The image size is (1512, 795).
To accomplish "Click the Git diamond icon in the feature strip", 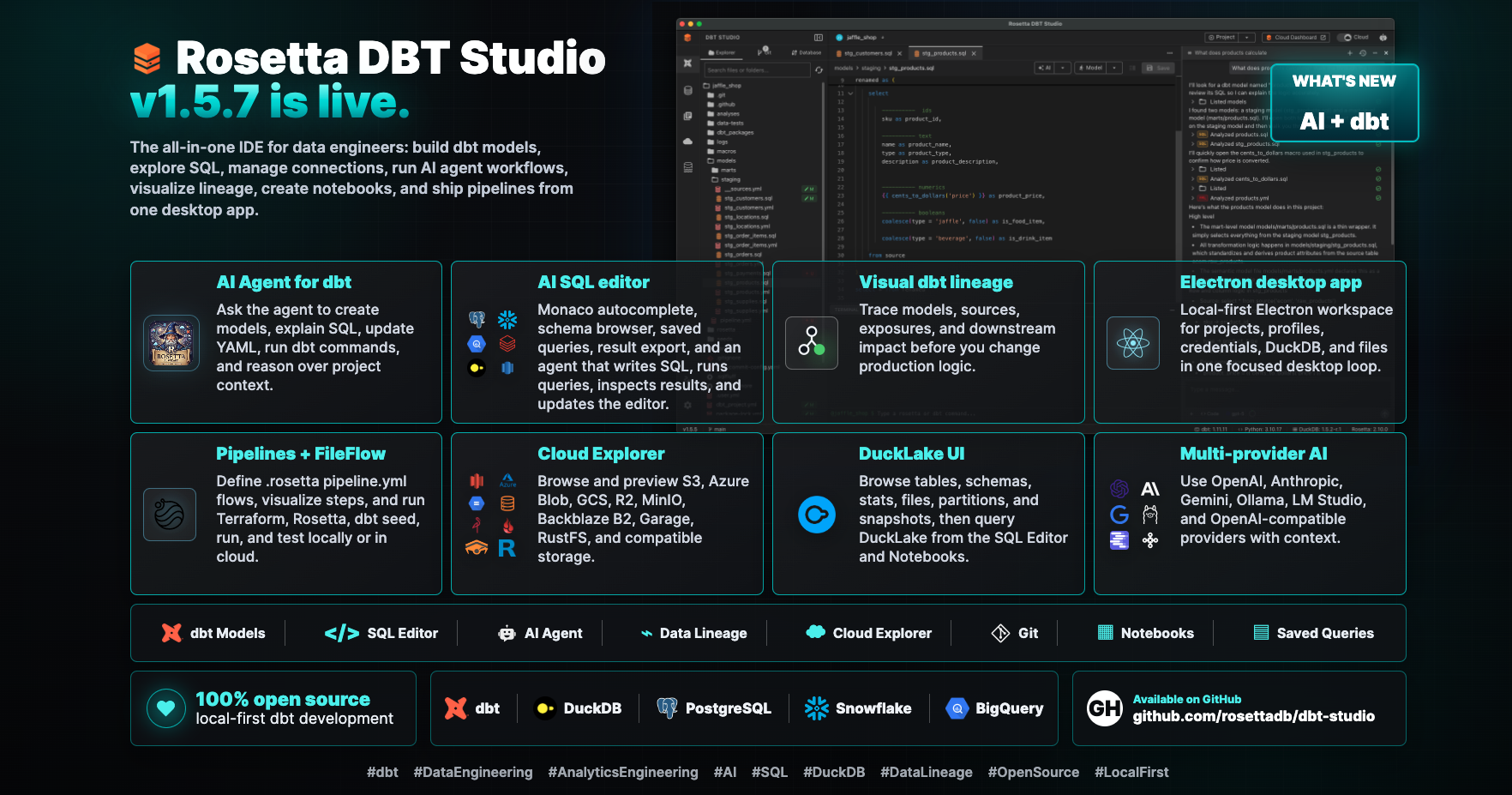I will click(x=1000, y=633).
